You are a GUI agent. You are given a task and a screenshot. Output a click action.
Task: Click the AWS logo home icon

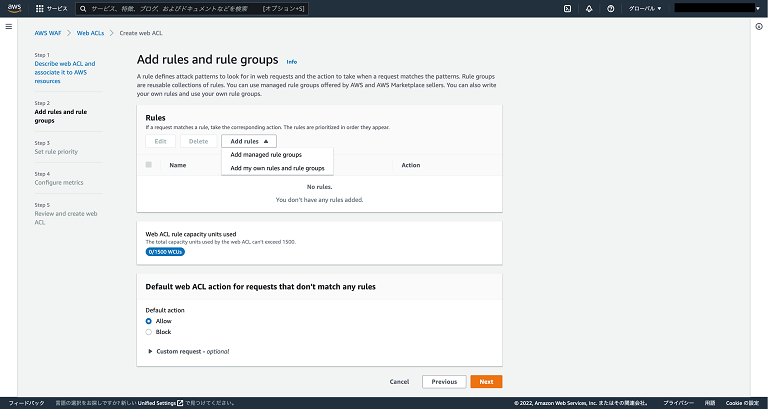point(14,8)
